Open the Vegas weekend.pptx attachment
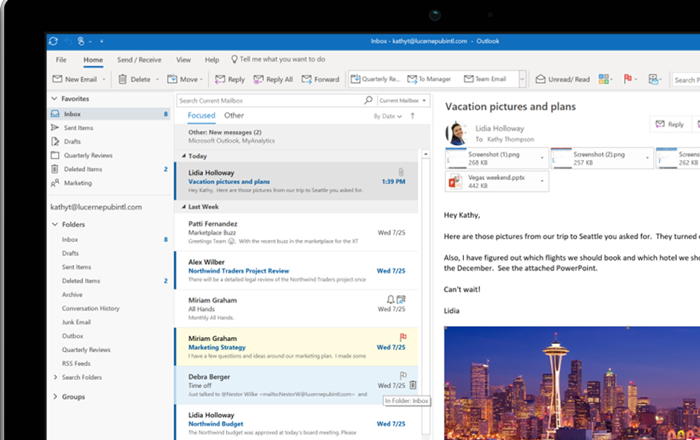 (x=496, y=181)
